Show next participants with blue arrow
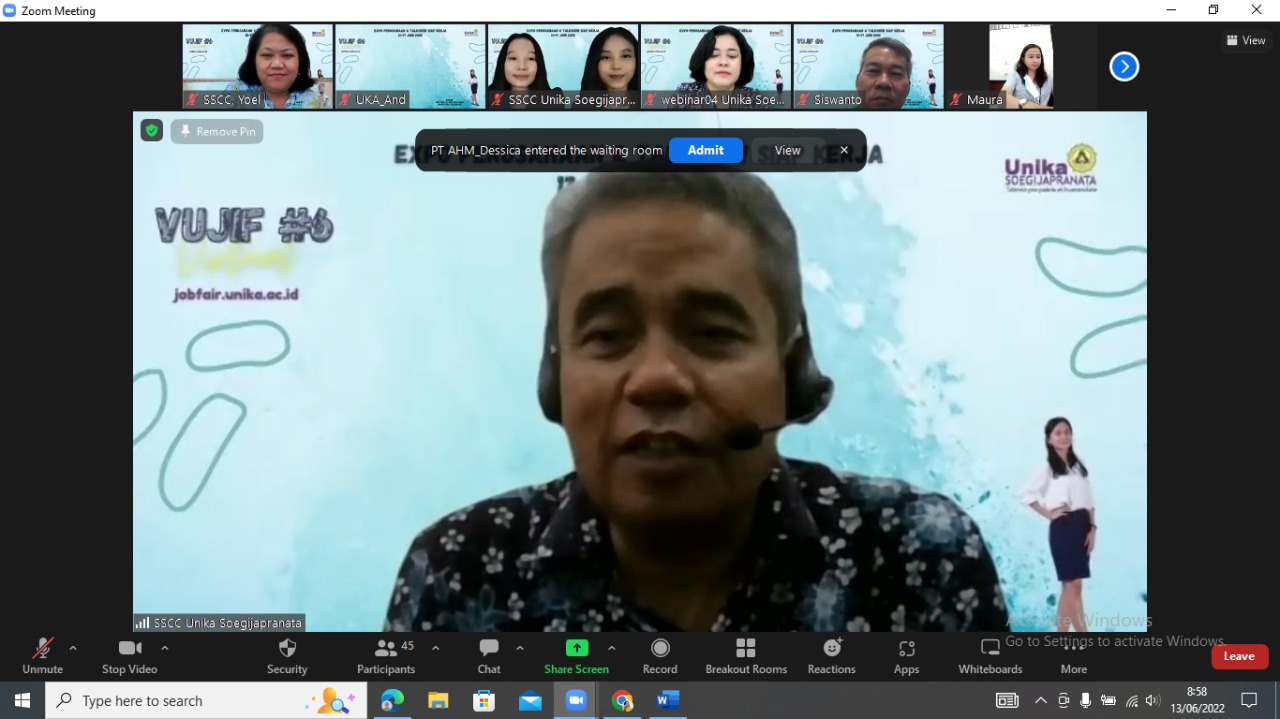Image resolution: width=1280 pixels, height=719 pixels. 1124,66
